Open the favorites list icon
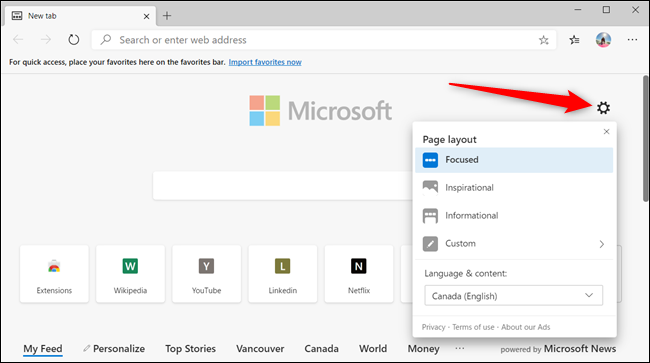 pos(574,40)
